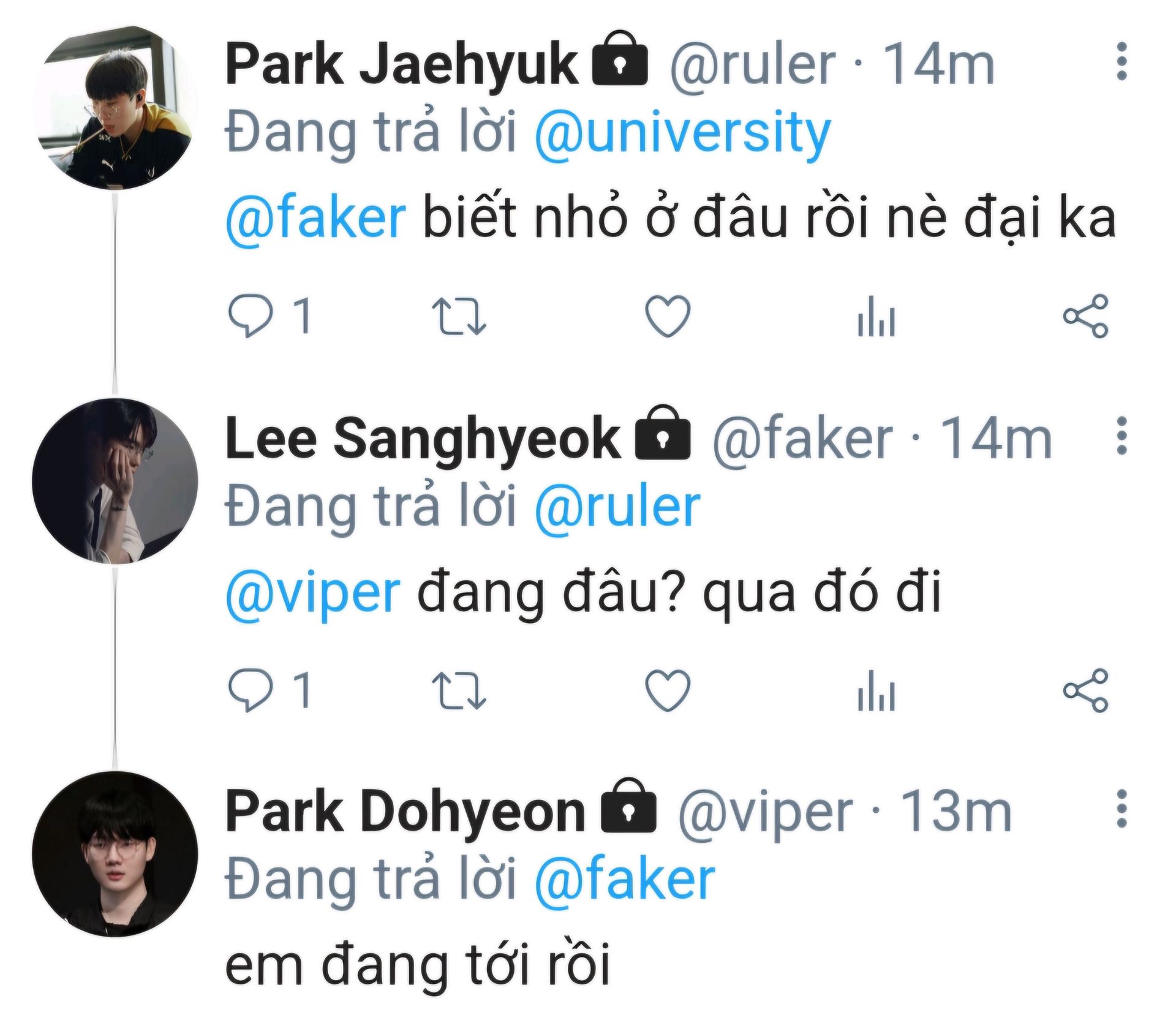The width and height of the screenshot is (1176, 1023).
Task: Open more options for Park Jaehyuk's tweet
Action: point(1121,61)
